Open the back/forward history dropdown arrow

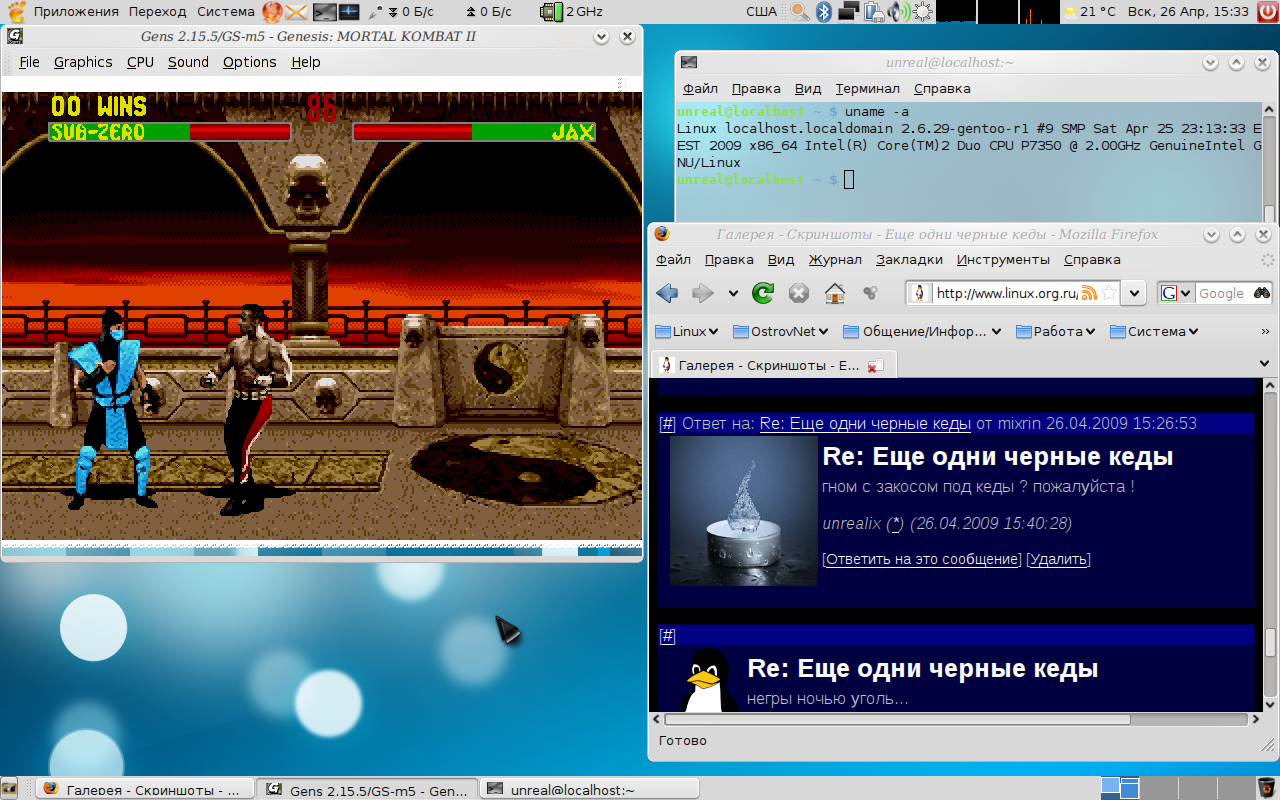733,294
